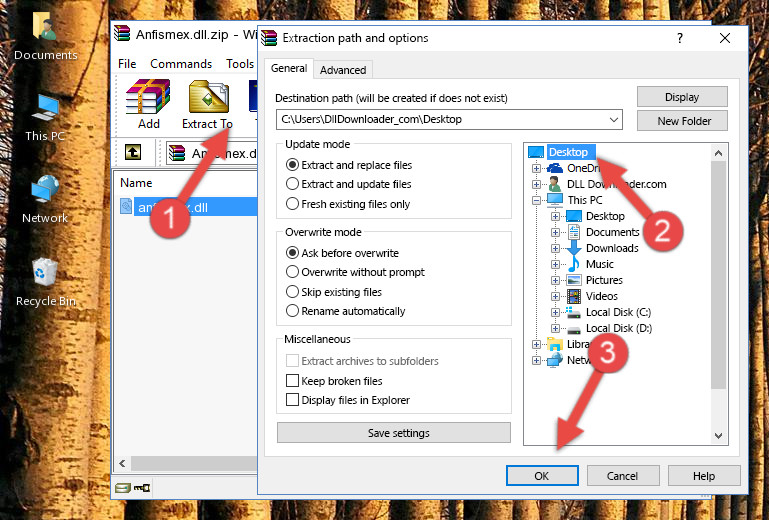Click the Pictures icon in tree
The width and height of the screenshot is (769, 520).
(x=573, y=280)
